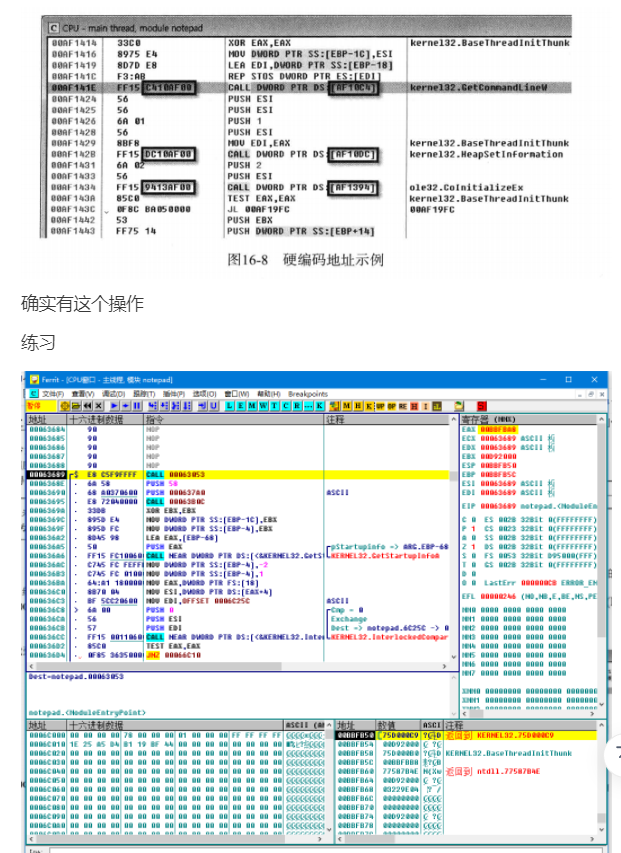This screenshot has height=853, width=621.
Task: Click the Step into toolbar icon
Action: click(x=152, y=405)
